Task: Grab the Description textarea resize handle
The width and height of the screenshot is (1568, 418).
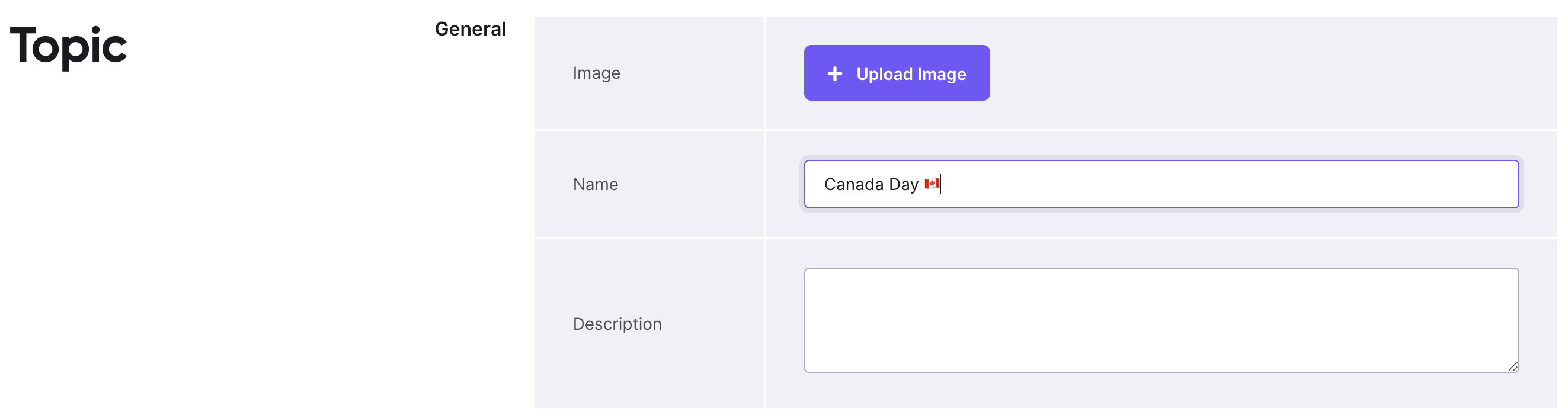Action: click(x=1512, y=366)
